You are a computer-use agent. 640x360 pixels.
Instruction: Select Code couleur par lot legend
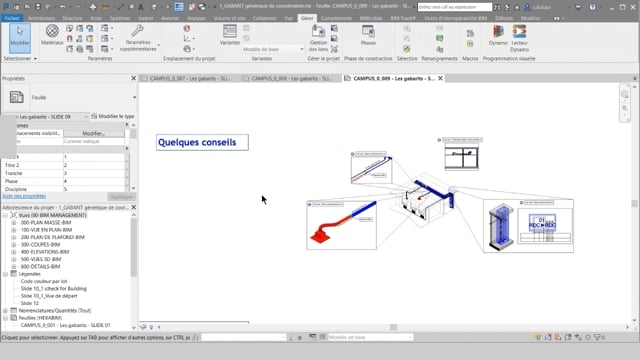tap(44, 281)
